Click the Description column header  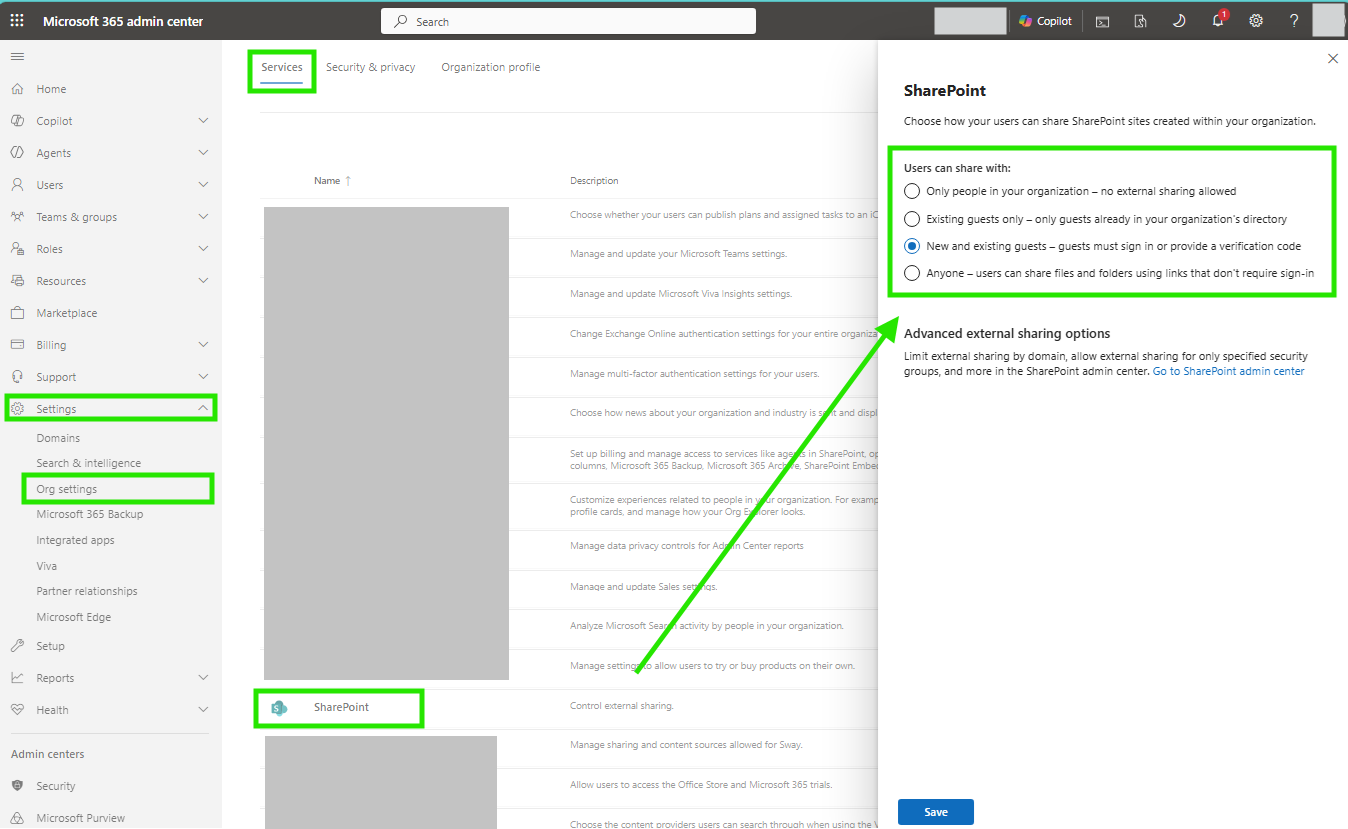(x=594, y=181)
